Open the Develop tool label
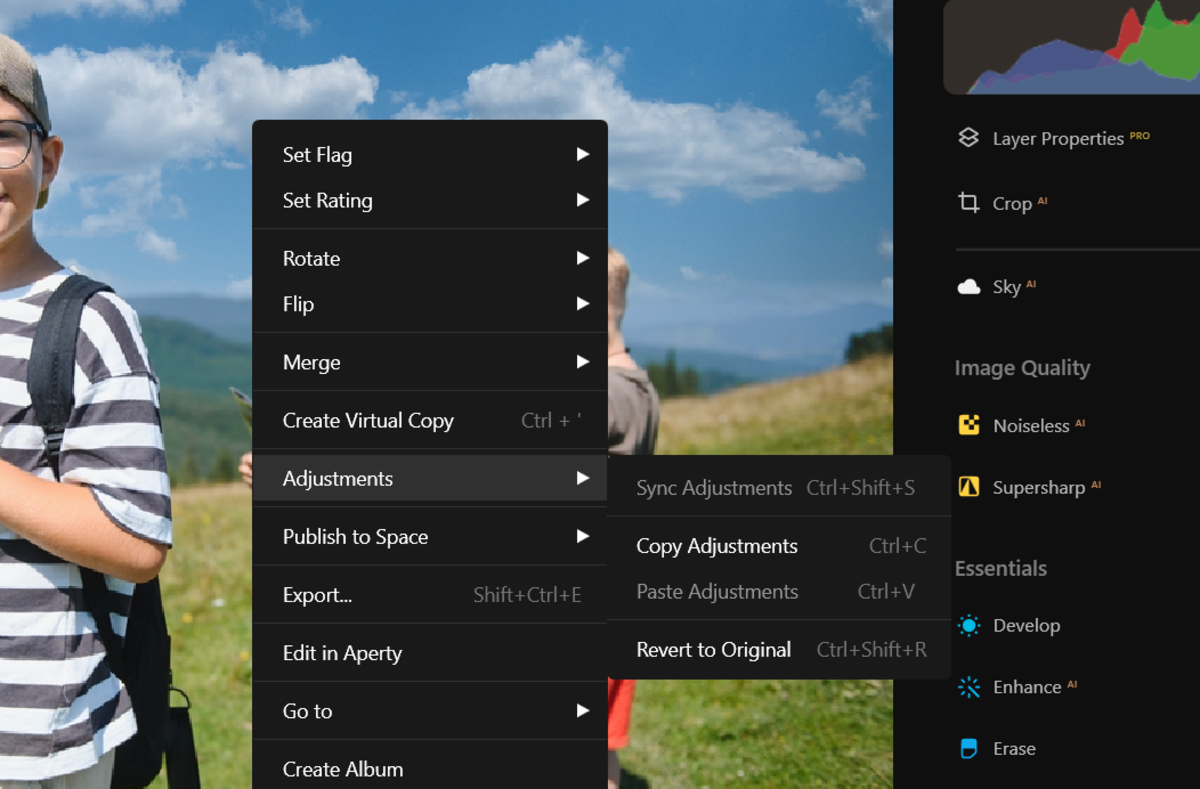The width and height of the screenshot is (1200, 789). coord(1026,626)
